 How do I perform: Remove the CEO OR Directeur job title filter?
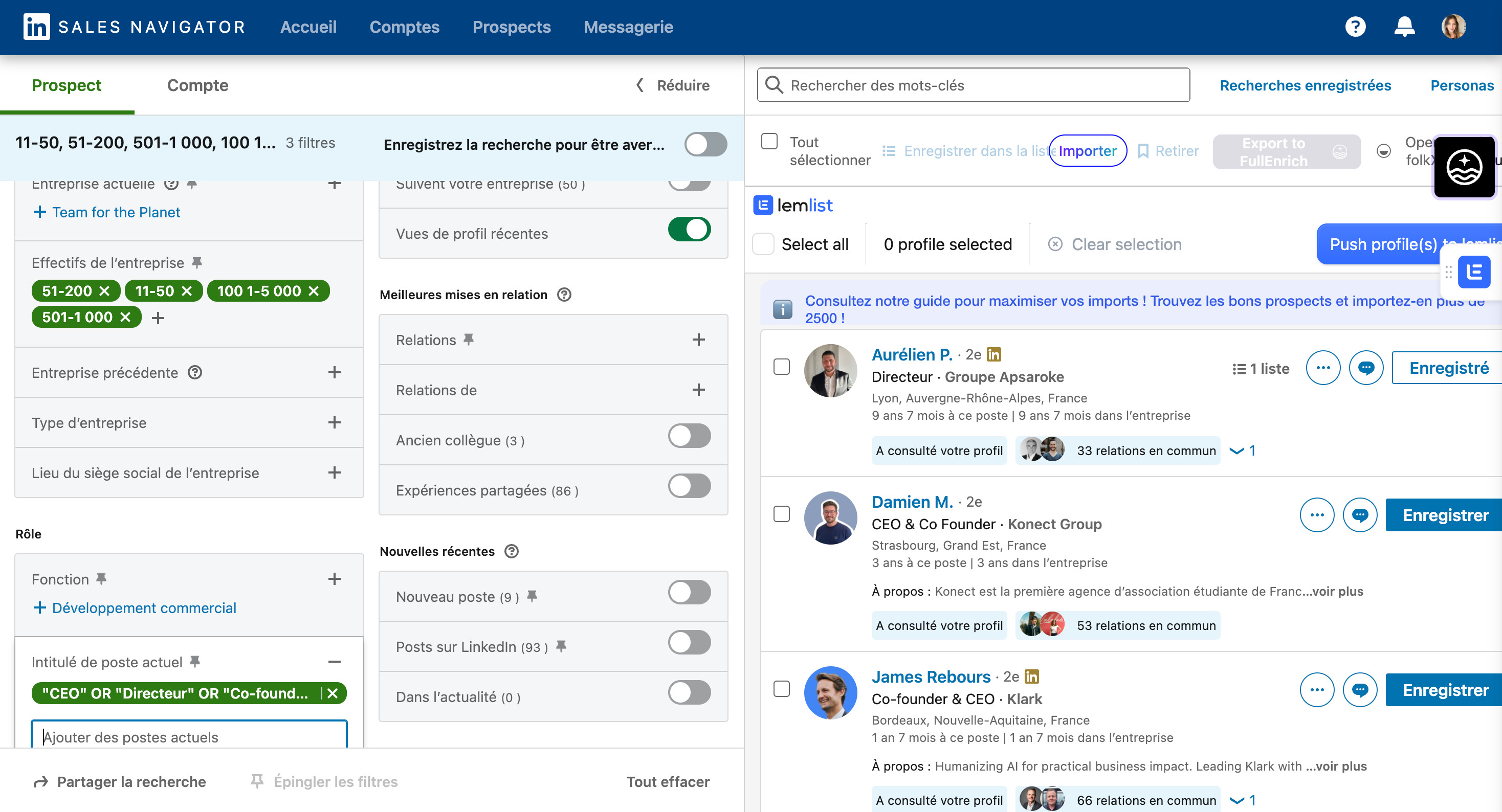pos(333,693)
